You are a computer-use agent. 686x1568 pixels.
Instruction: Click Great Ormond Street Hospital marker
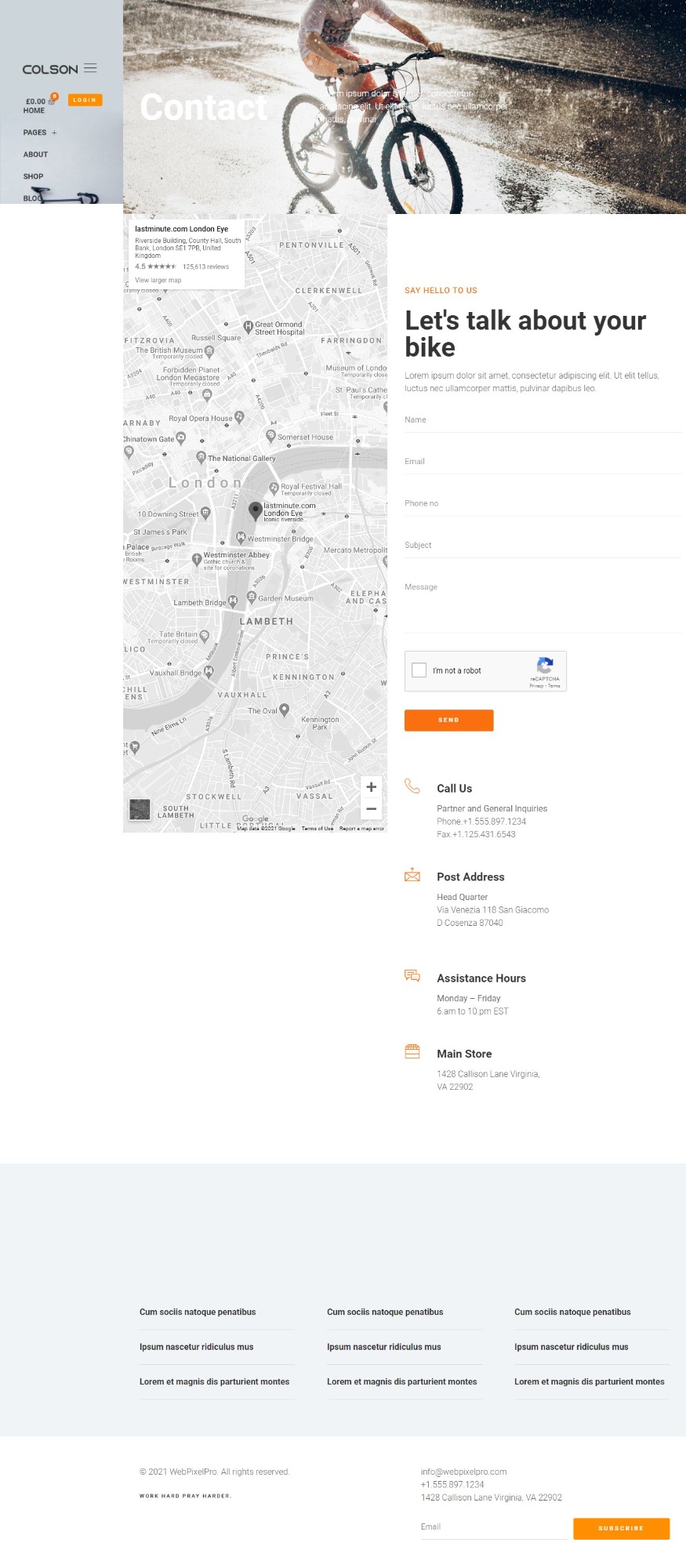click(x=248, y=326)
